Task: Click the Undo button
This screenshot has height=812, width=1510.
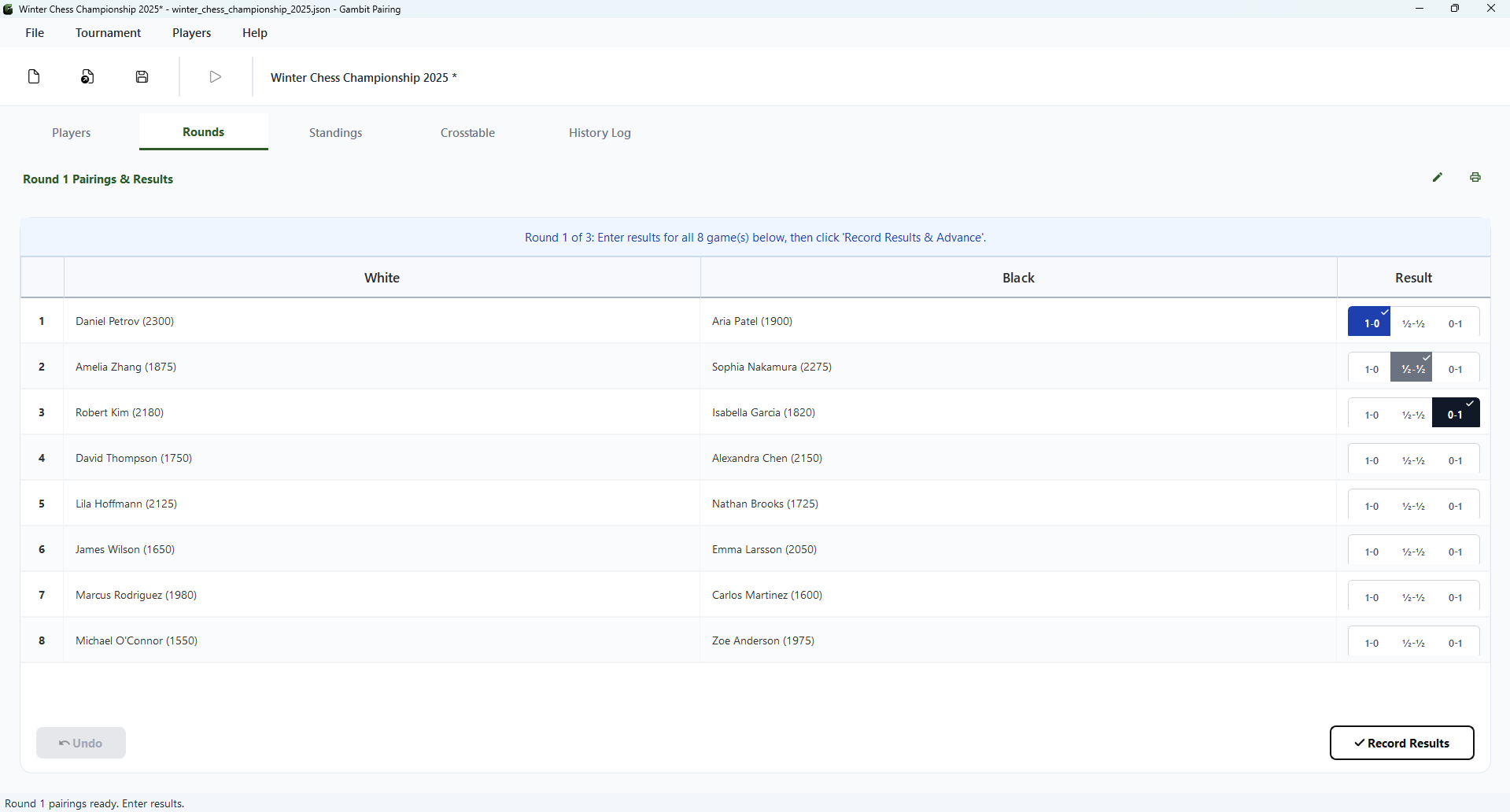Action: (x=80, y=743)
